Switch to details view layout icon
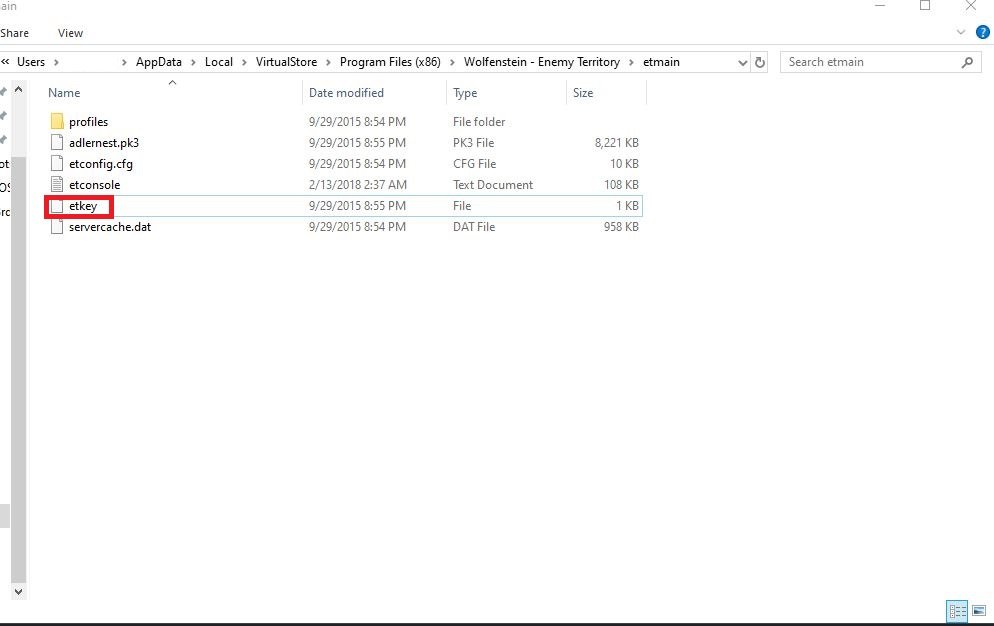Screen dimensions: 994x626 tap(957, 611)
